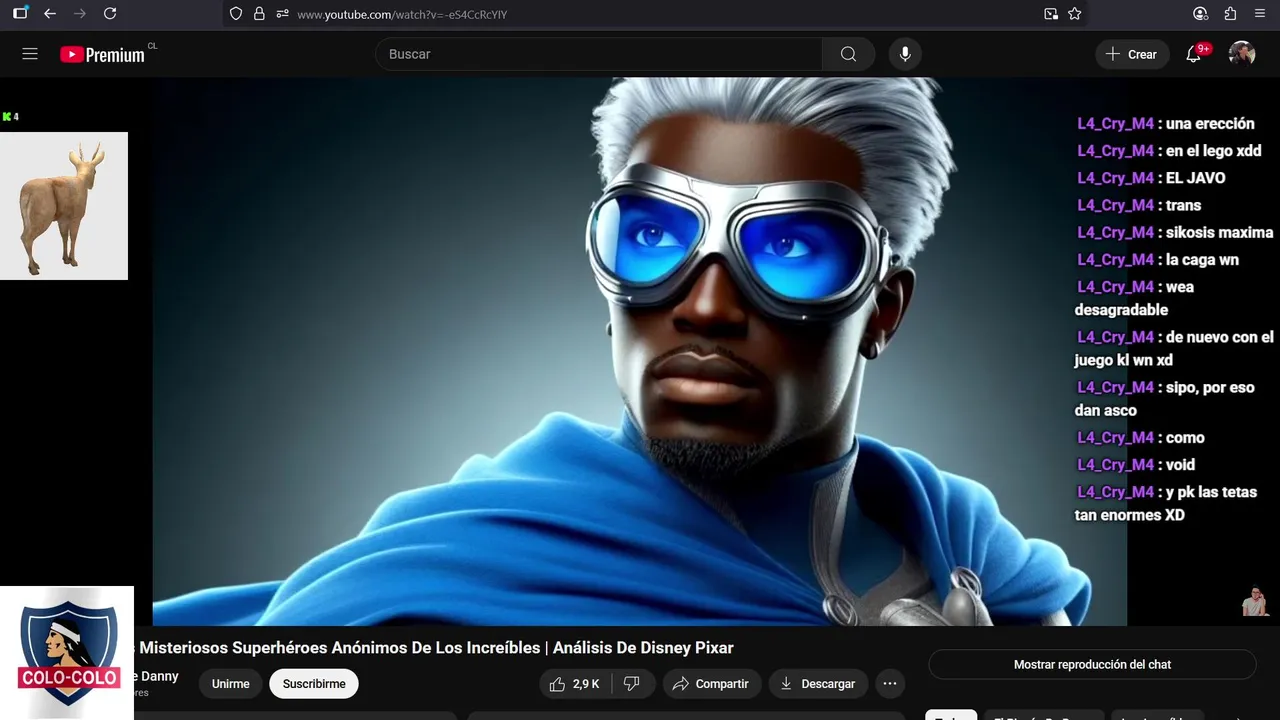
Task: Click the Colo-Colo crest overlay image
Action: point(67,653)
